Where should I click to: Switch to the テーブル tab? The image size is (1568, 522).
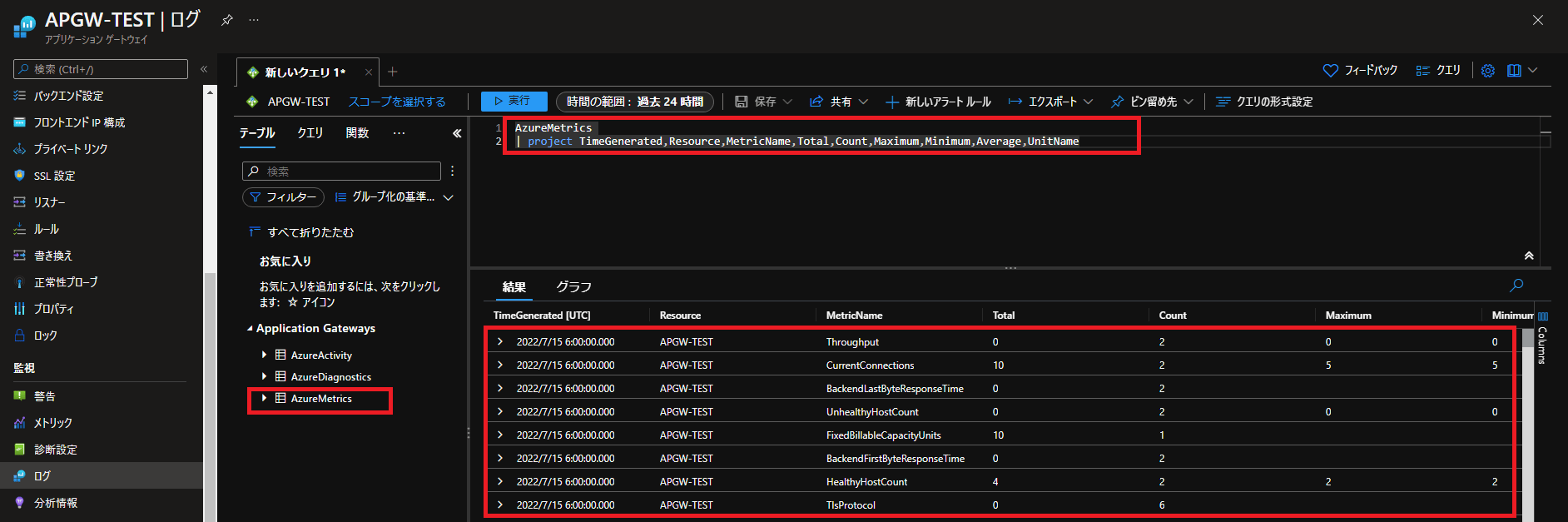click(257, 133)
